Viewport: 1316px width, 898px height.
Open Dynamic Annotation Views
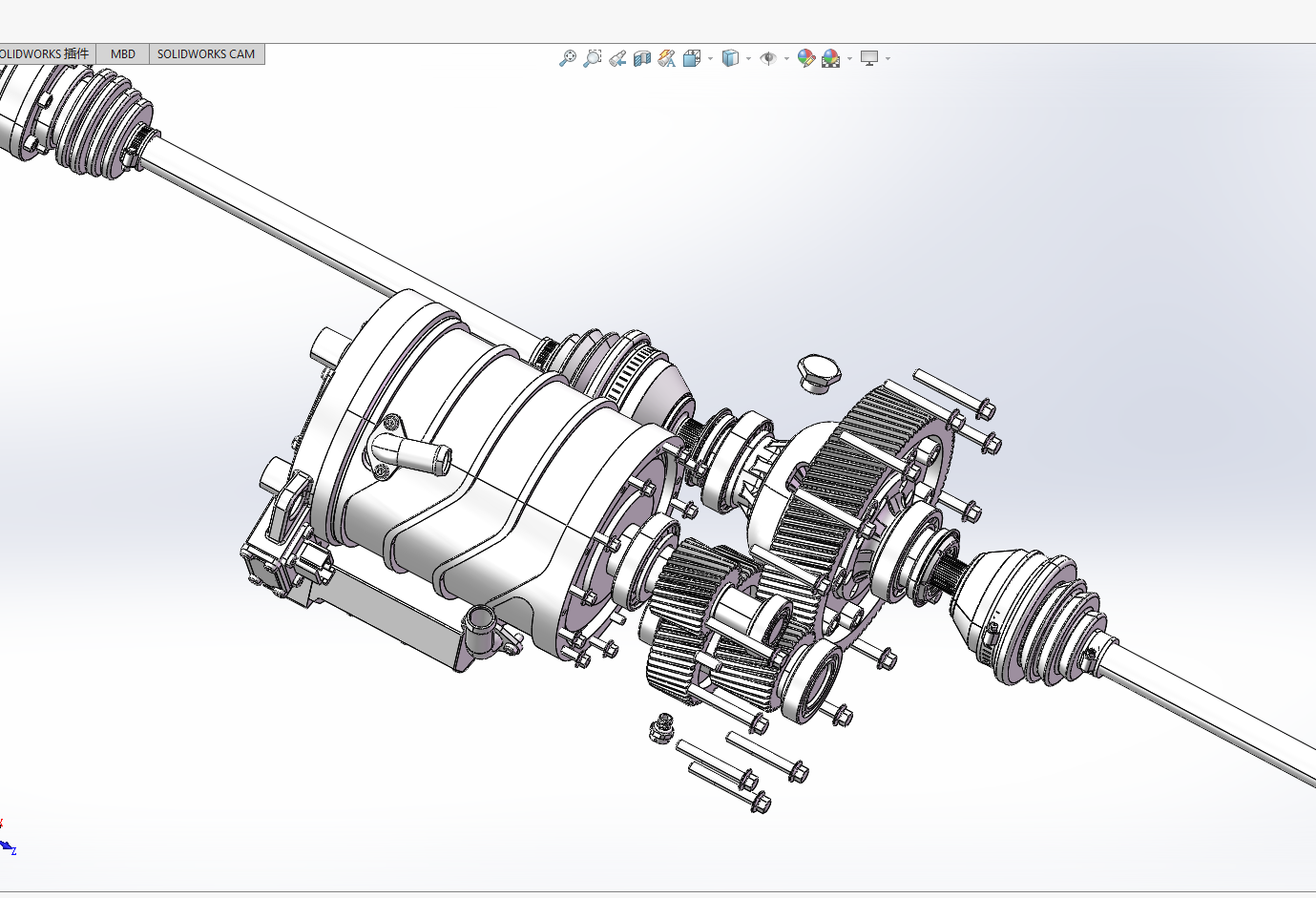click(x=667, y=58)
